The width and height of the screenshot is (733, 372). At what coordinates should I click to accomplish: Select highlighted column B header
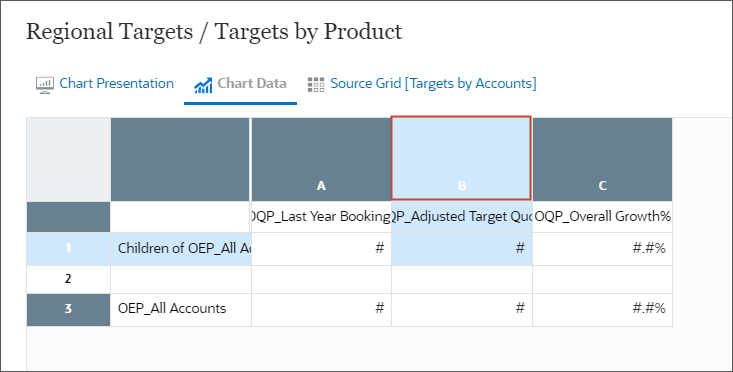point(461,158)
